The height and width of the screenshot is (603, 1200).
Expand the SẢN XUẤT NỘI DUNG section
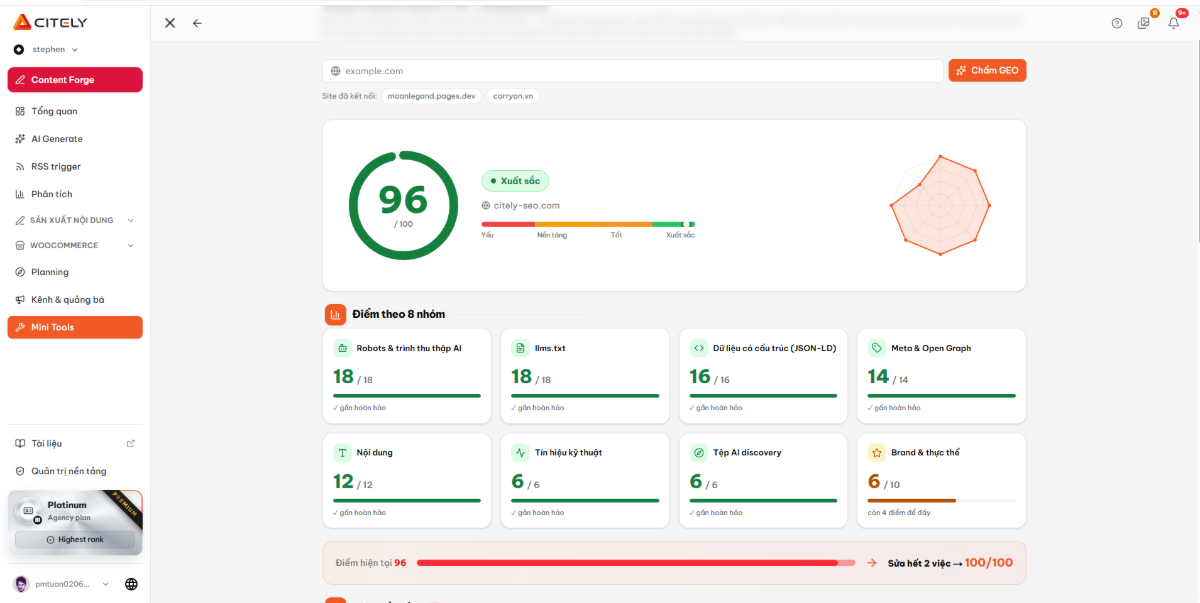click(75, 220)
